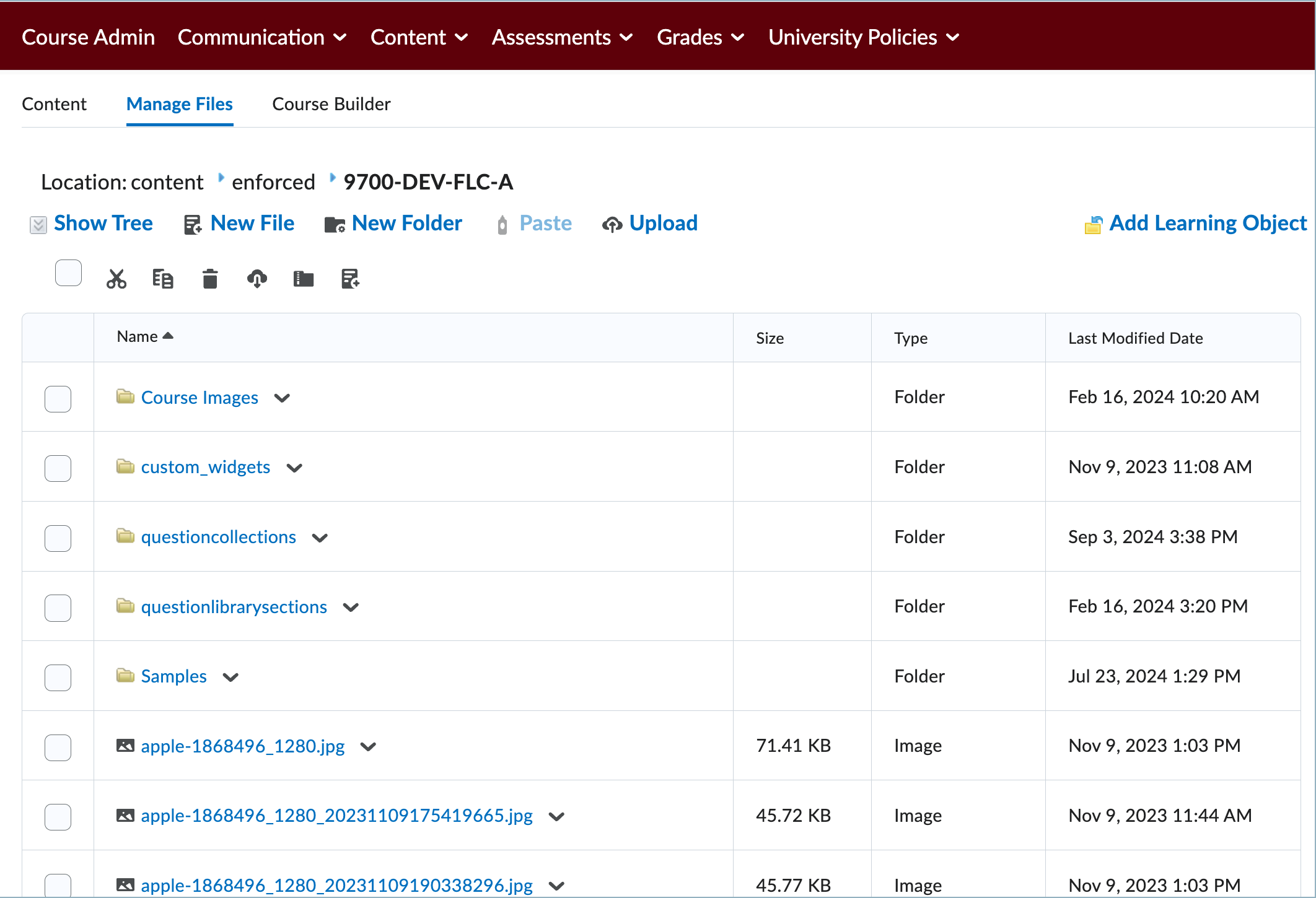Click the Zip folder icon in the toolbar
Screen dimensions: 1316x898
pyautogui.click(x=304, y=279)
